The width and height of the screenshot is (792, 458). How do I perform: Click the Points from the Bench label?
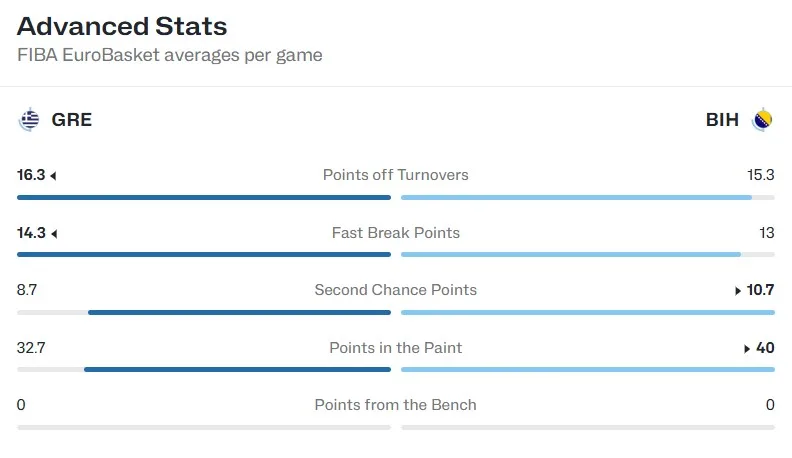click(395, 405)
